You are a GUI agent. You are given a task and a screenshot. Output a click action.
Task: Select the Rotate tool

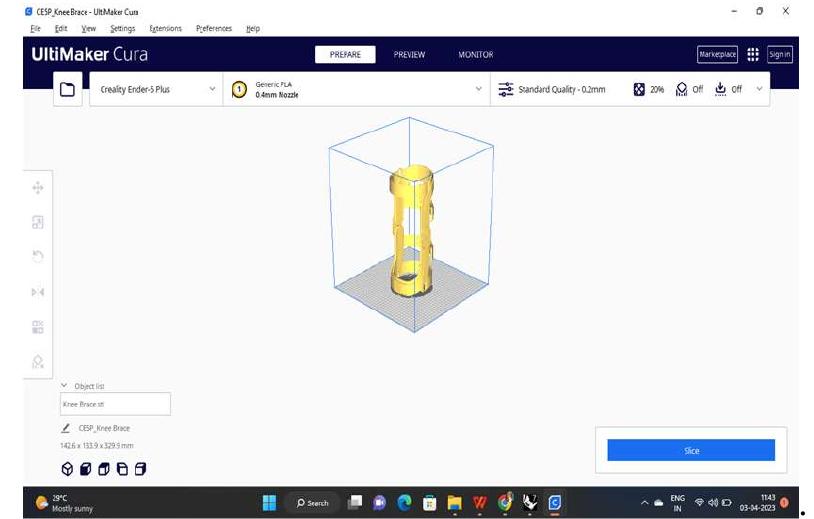[38, 256]
